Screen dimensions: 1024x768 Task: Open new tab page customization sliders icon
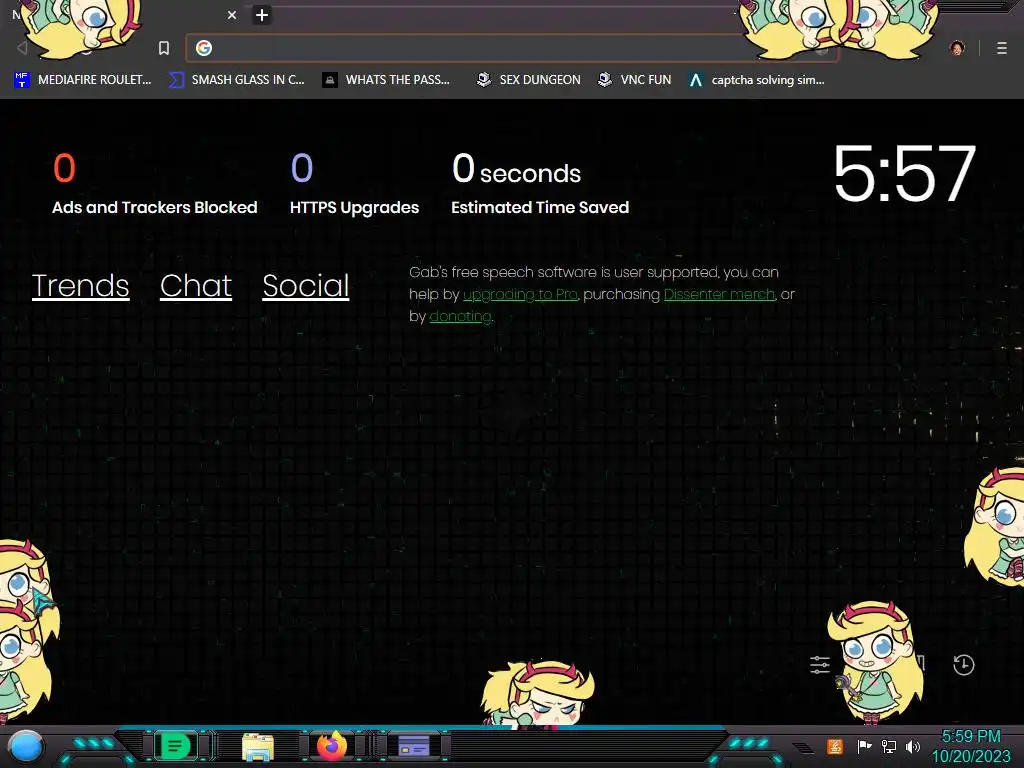point(820,665)
